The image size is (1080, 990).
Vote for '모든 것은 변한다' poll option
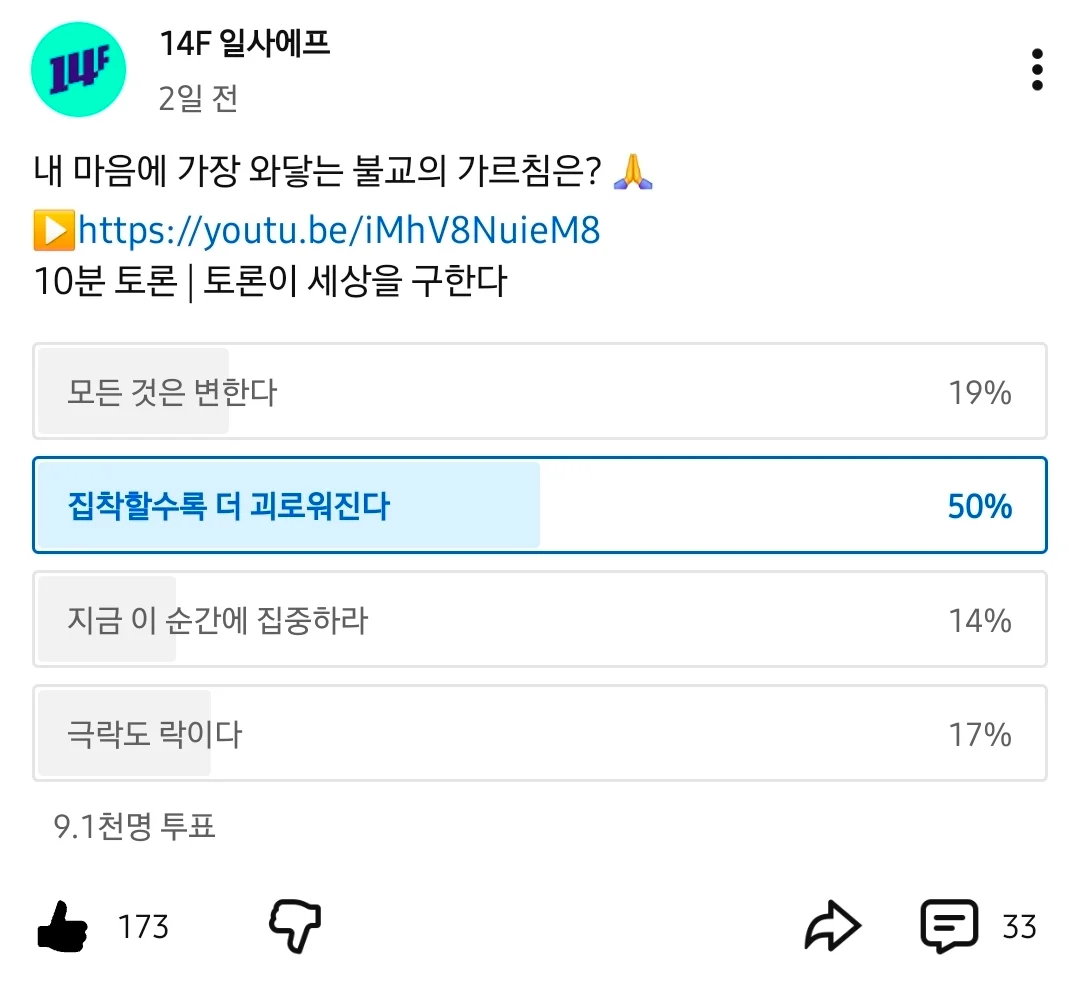point(540,392)
